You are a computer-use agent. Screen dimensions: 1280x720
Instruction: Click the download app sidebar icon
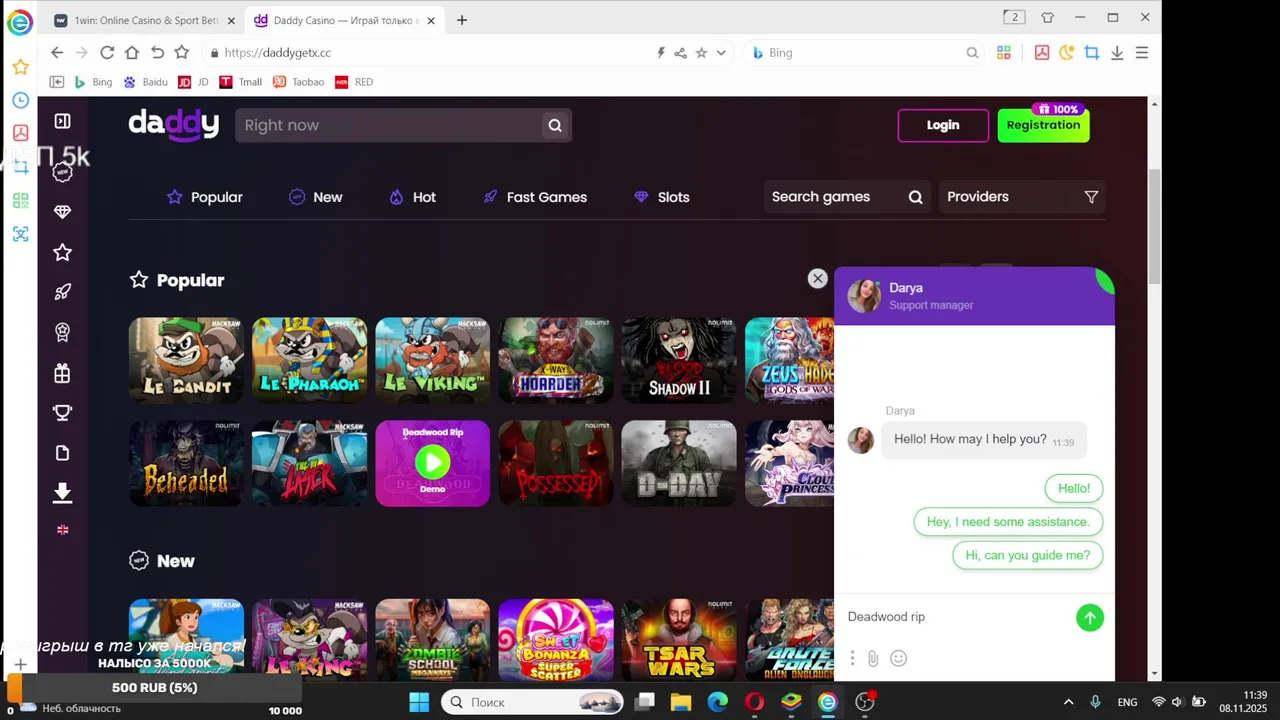pyautogui.click(x=62, y=492)
